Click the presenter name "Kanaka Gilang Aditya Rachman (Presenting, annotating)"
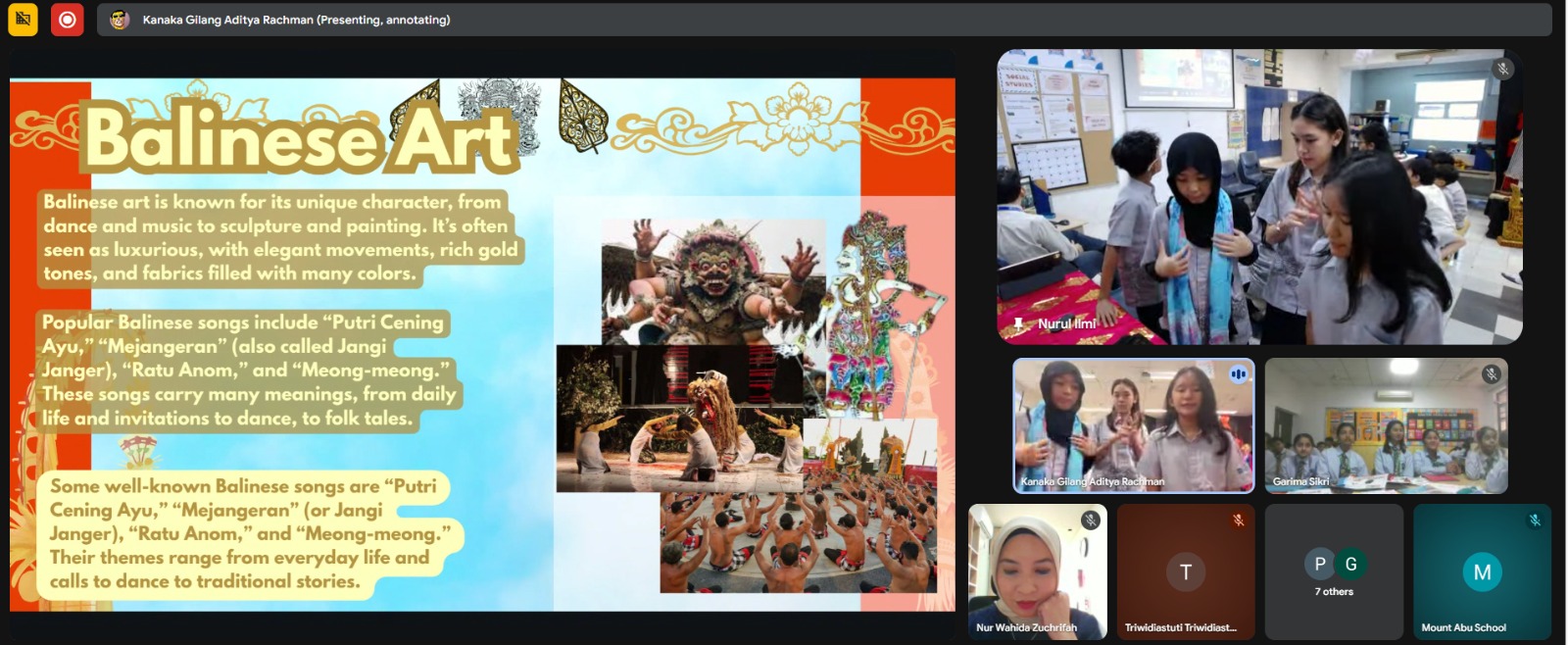Screen dimensions: 1568x645 point(296,20)
